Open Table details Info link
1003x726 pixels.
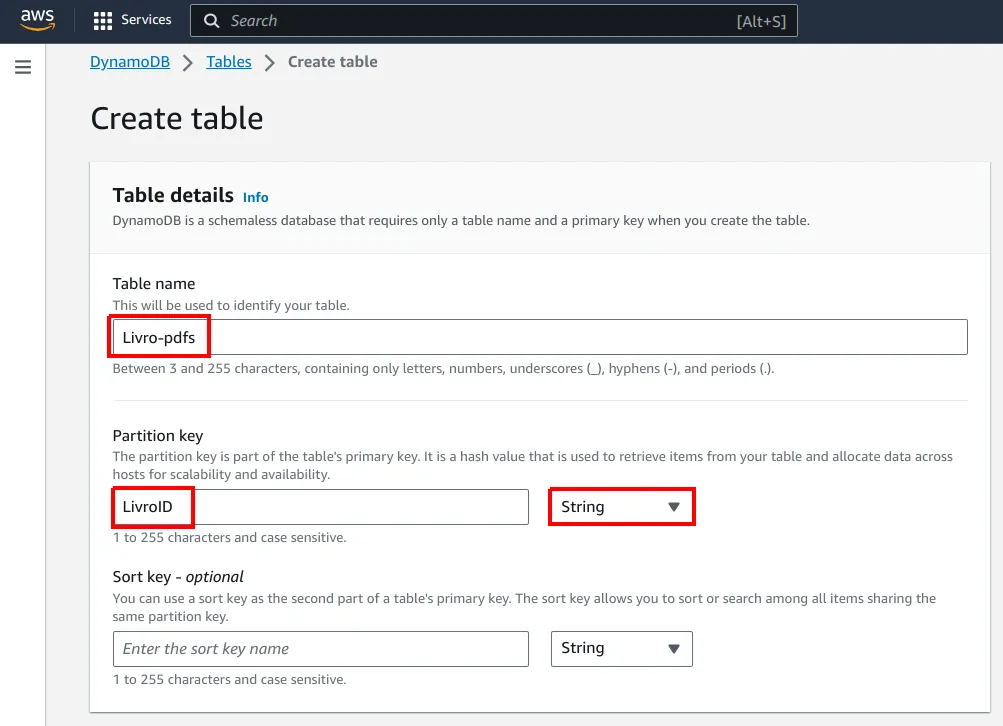click(255, 198)
